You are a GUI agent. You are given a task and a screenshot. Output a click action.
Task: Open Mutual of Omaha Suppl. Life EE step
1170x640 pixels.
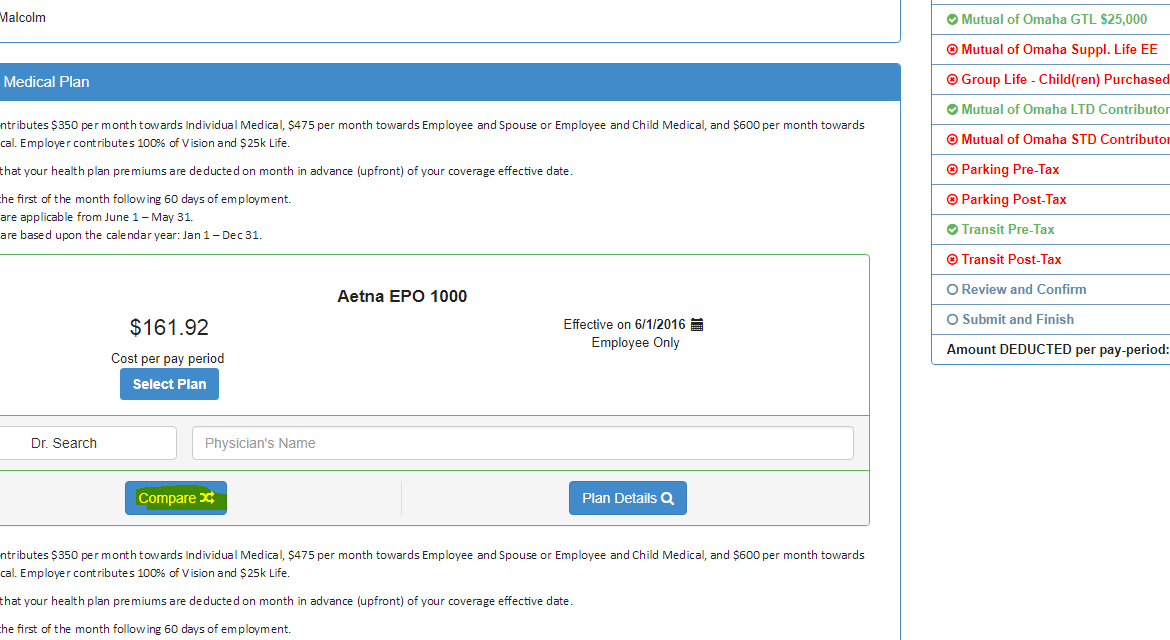(1058, 50)
